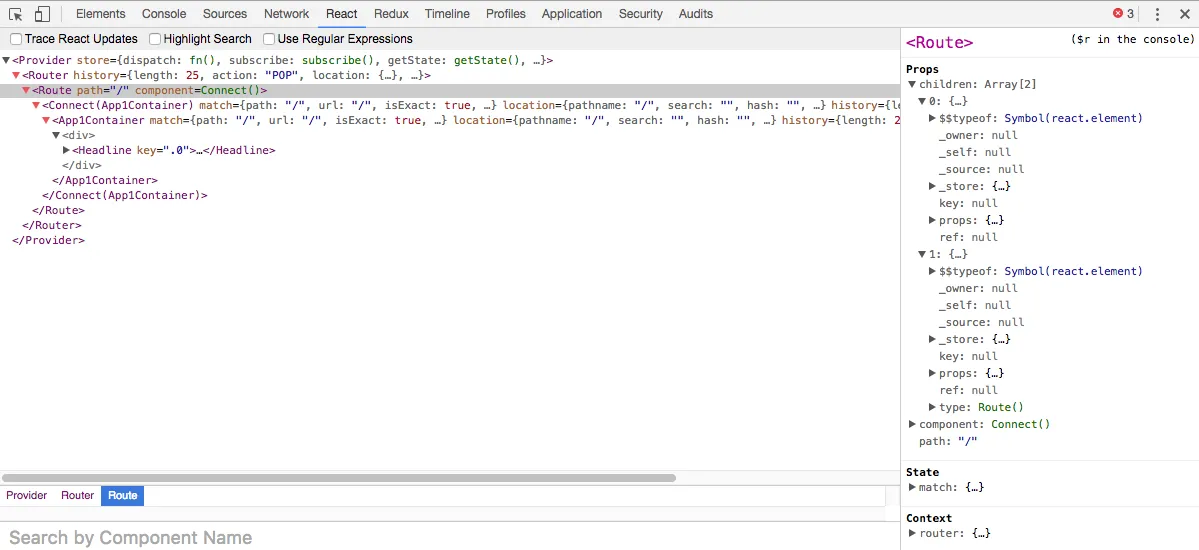Click the horizontal scrollbar of the tree
This screenshot has width=1199, height=550.
coord(339,478)
